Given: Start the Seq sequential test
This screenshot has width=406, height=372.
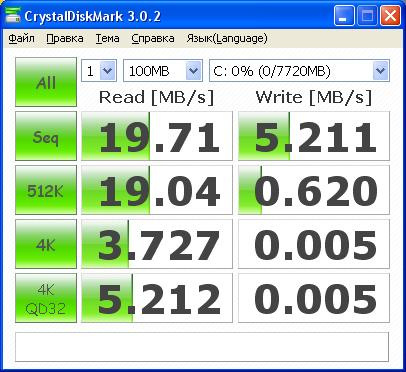Looking at the screenshot, I should coord(46,136).
